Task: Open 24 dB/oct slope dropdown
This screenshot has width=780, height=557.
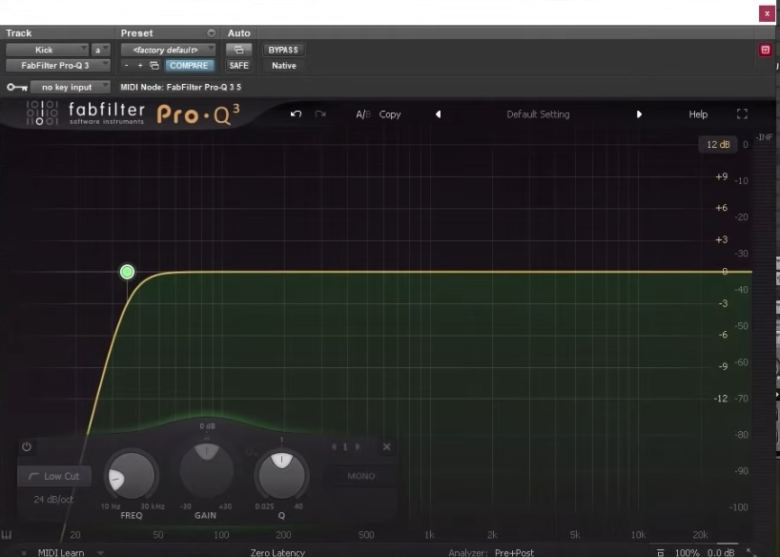Action: click(54, 499)
